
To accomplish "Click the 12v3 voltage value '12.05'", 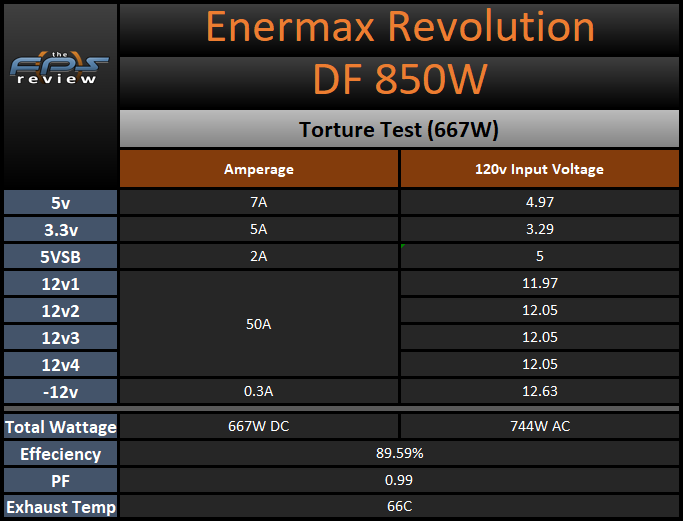I will [540, 337].
